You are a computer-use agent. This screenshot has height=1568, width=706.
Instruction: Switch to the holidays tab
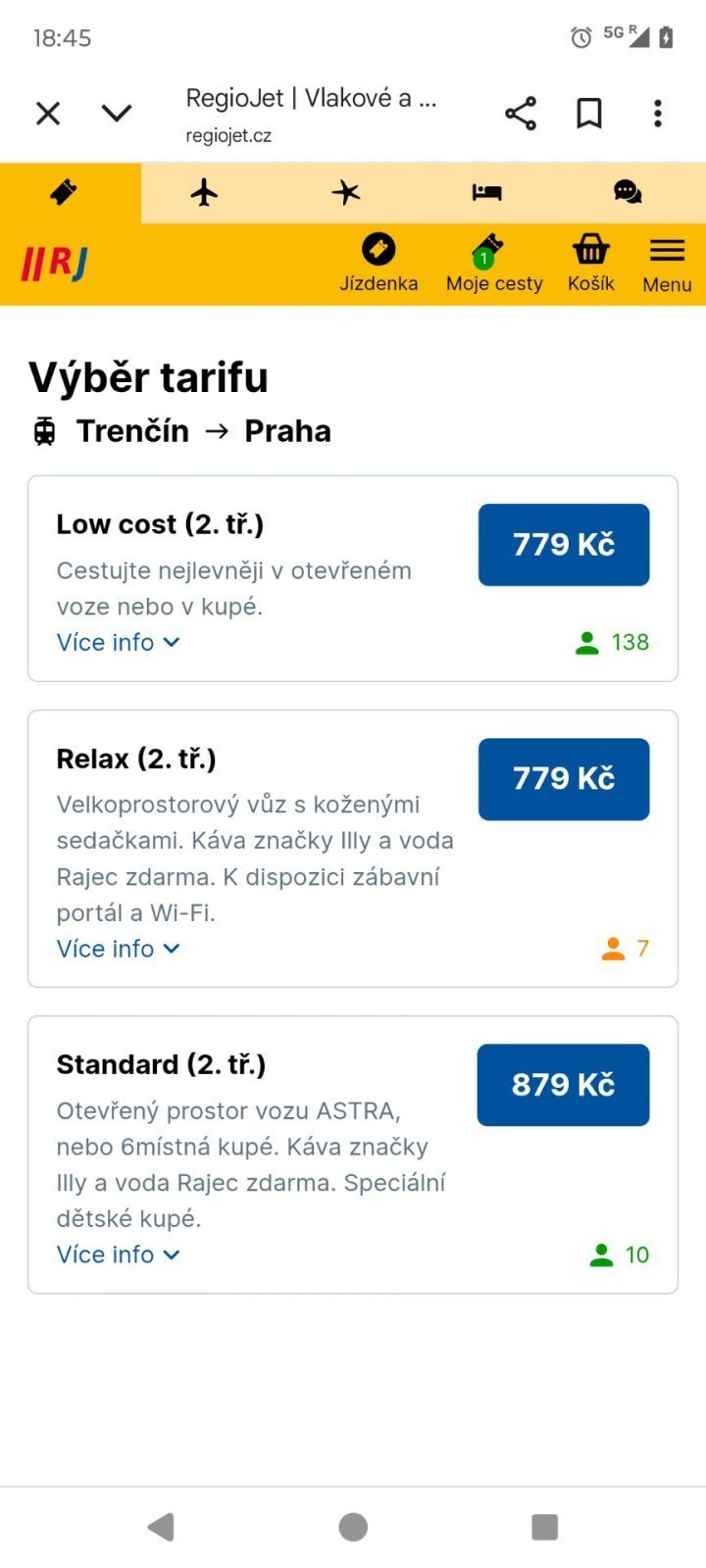click(x=345, y=192)
